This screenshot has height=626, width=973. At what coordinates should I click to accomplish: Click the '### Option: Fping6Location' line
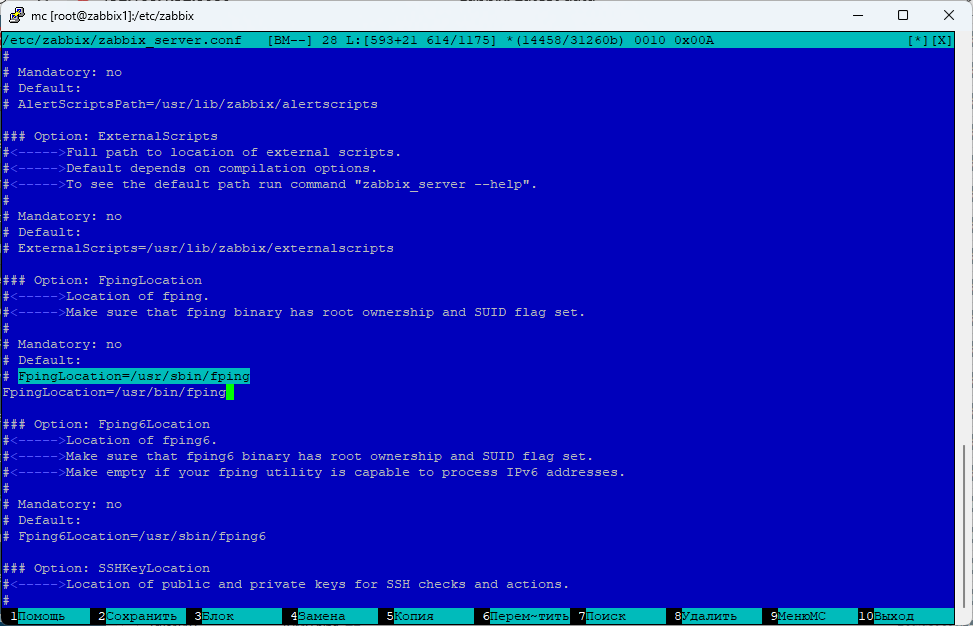106,424
